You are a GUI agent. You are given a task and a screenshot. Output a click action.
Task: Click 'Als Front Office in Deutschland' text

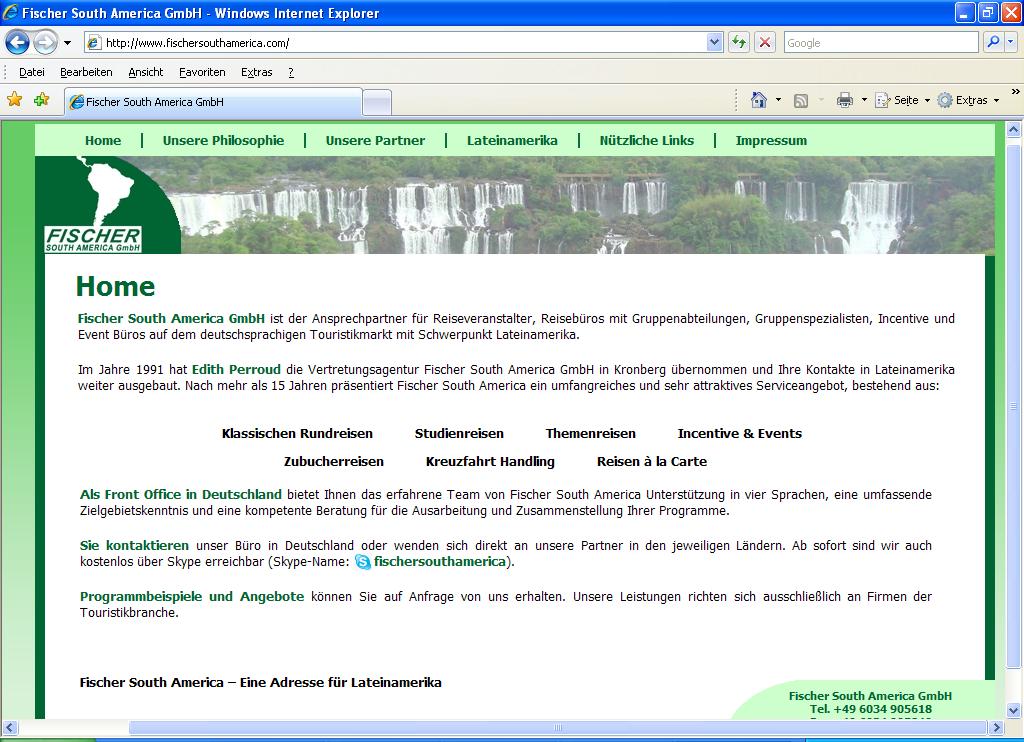[181, 494]
